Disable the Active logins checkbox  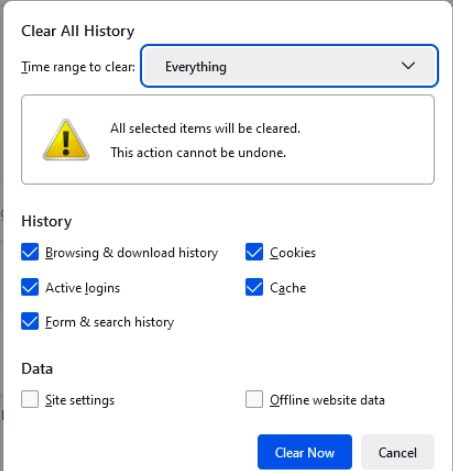pos(30,287)
